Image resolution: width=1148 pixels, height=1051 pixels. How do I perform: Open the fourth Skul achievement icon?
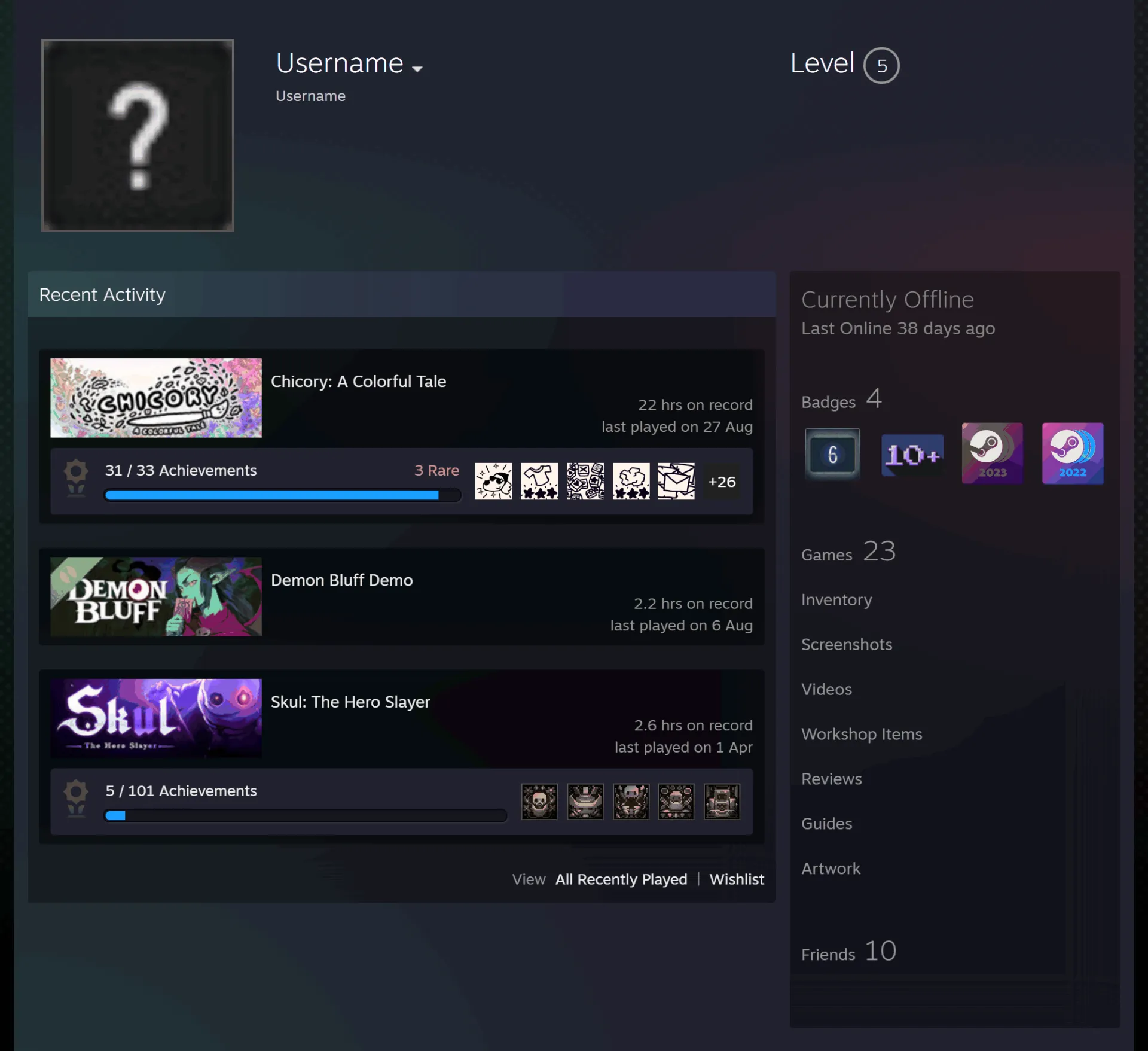[676, 802]
